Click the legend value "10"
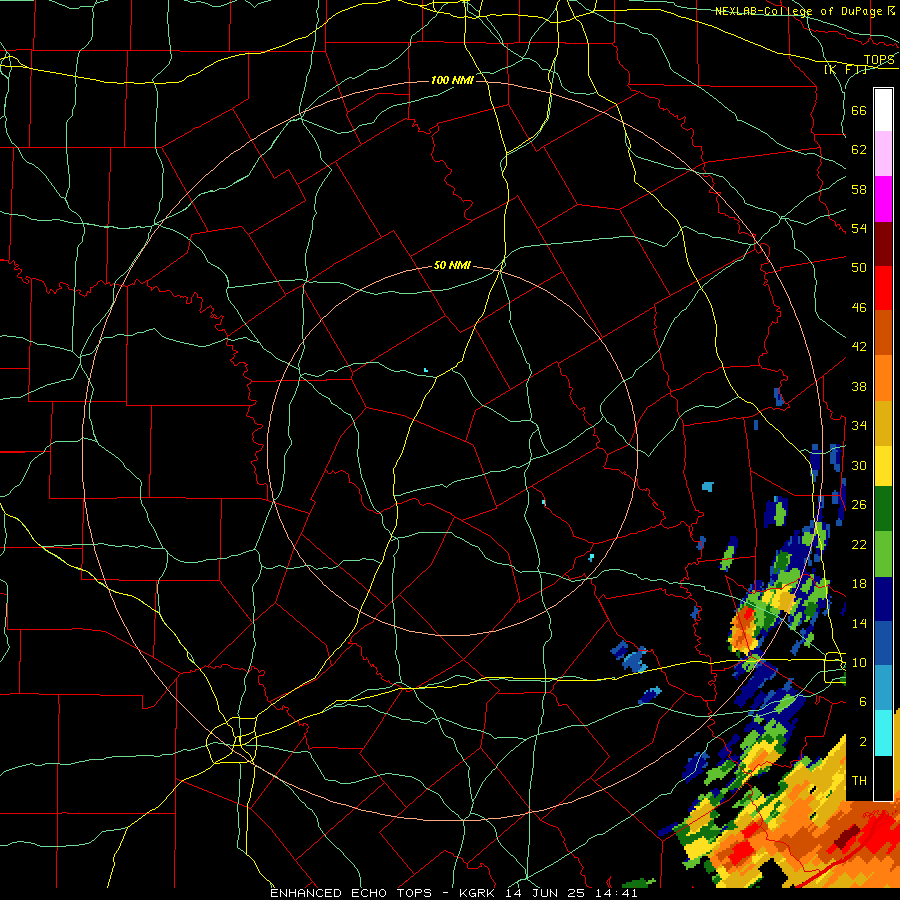This screenshot has width=900, height=900. point(859,663)
